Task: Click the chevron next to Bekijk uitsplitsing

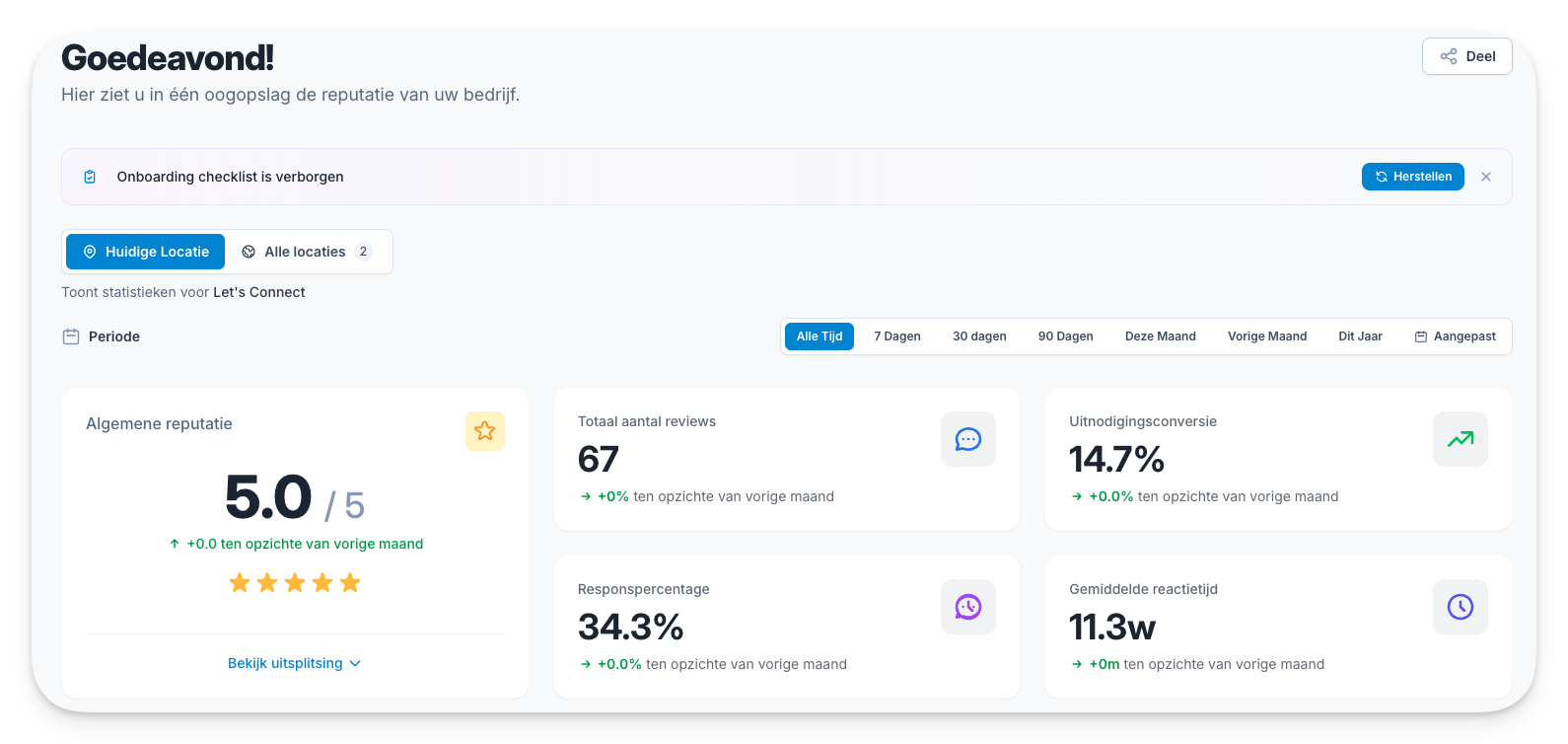Action: pyautogui.click(x=355, y=663)
